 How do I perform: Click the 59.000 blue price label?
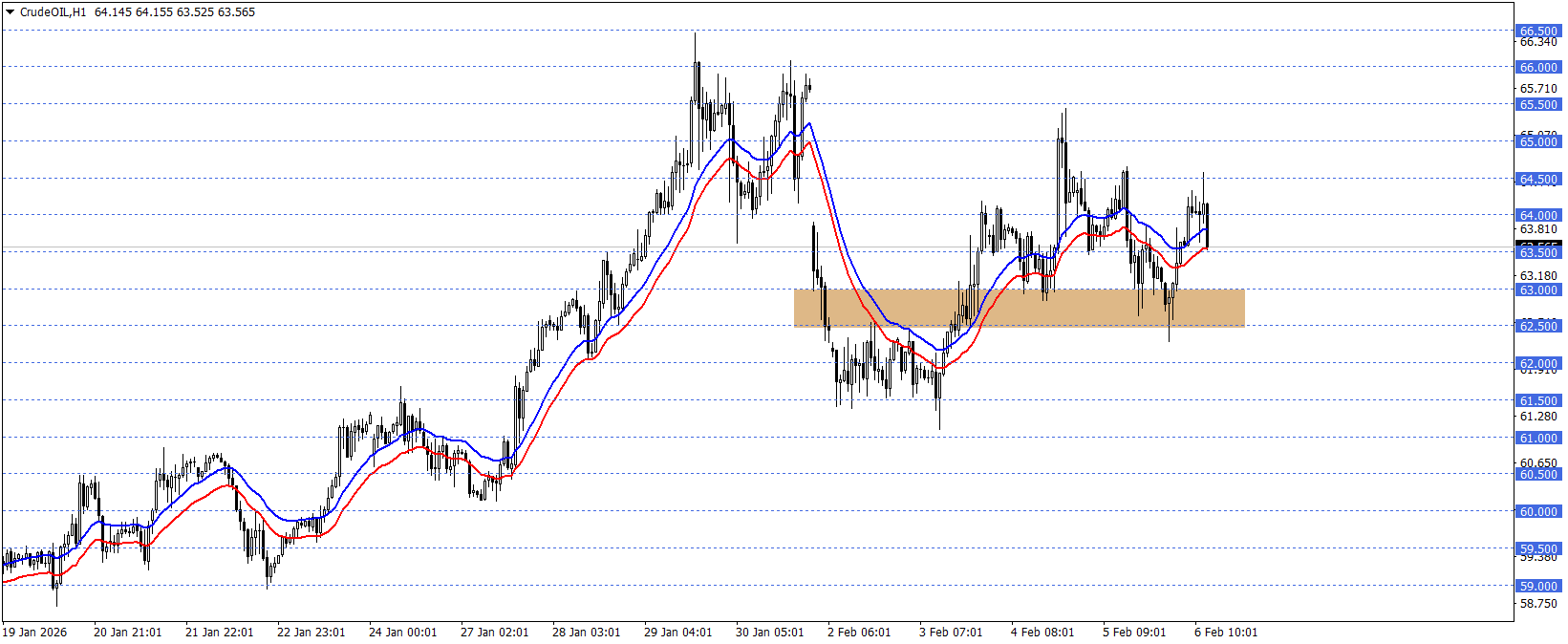pyautogui.click(x=1538, y=586)
